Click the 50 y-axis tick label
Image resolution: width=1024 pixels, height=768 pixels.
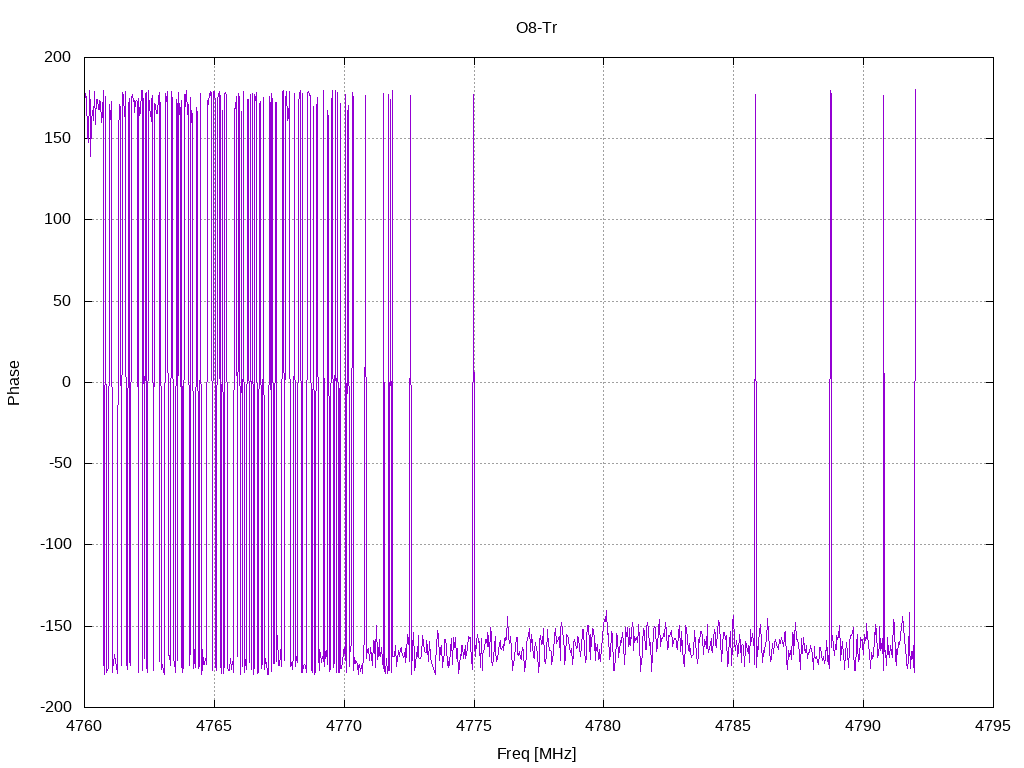(62, 301)
